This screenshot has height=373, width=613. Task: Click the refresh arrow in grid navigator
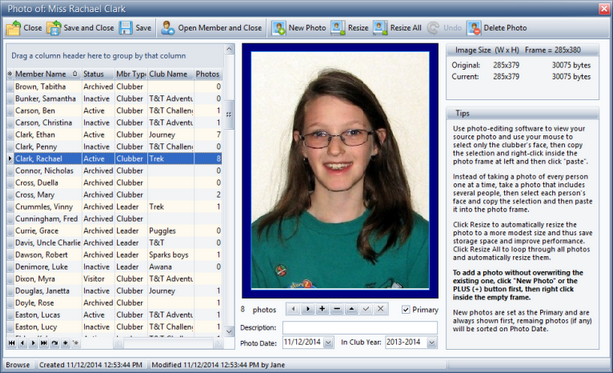[55, 343]
